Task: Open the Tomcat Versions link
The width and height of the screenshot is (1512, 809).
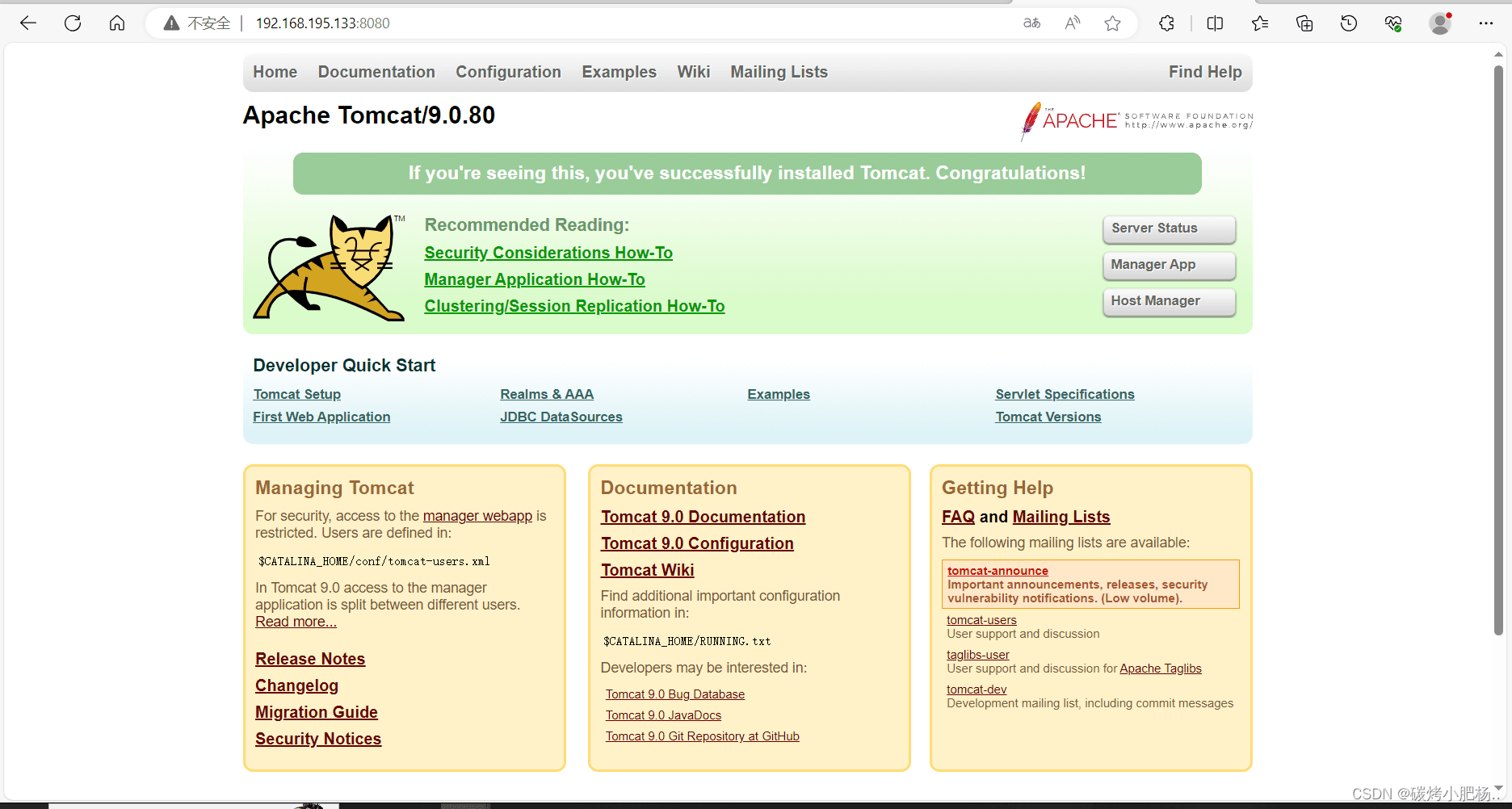Action: (x=1048, y=417)
